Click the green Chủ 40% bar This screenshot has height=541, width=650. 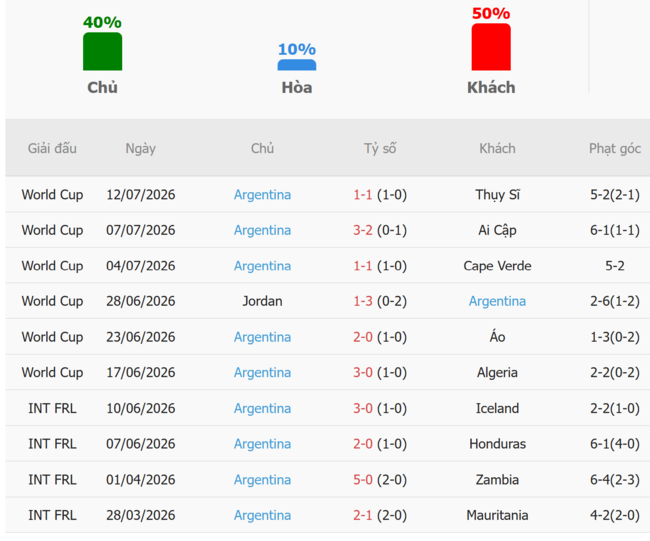point(102,51)
